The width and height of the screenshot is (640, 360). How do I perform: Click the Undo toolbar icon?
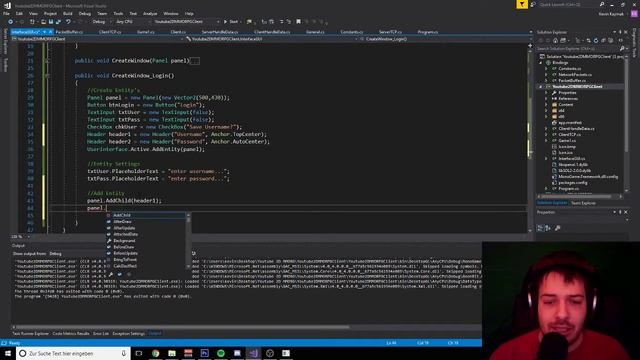[68, 22]
